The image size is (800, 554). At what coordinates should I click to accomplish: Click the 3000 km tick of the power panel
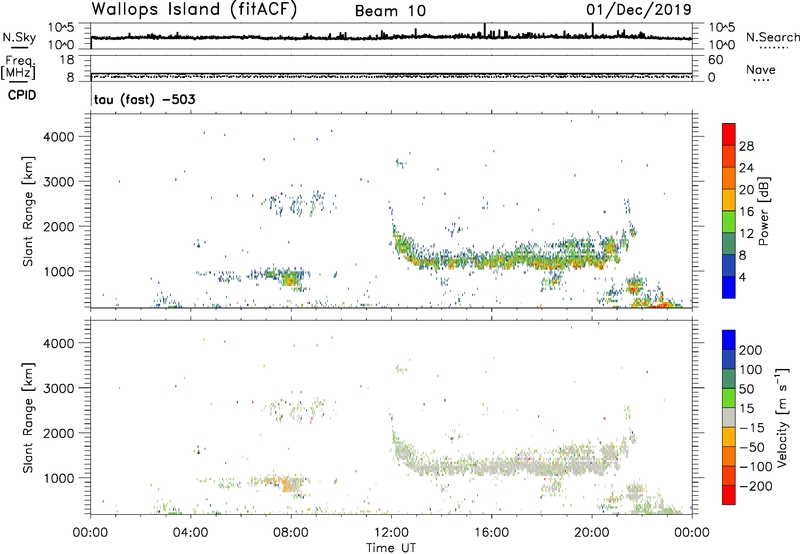pyautogui.click(x=59, y=182)
